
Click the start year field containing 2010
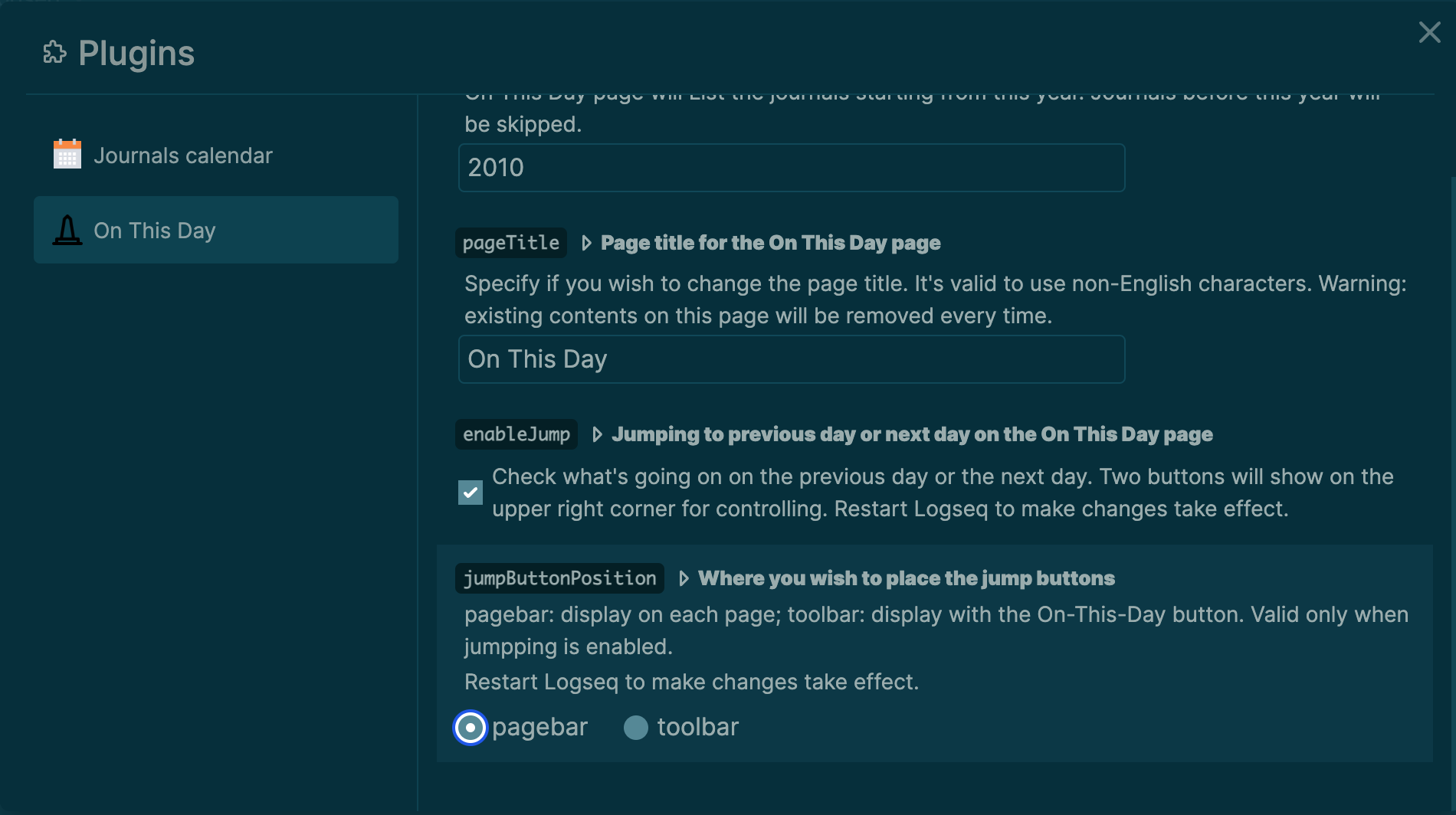[792, 168]
